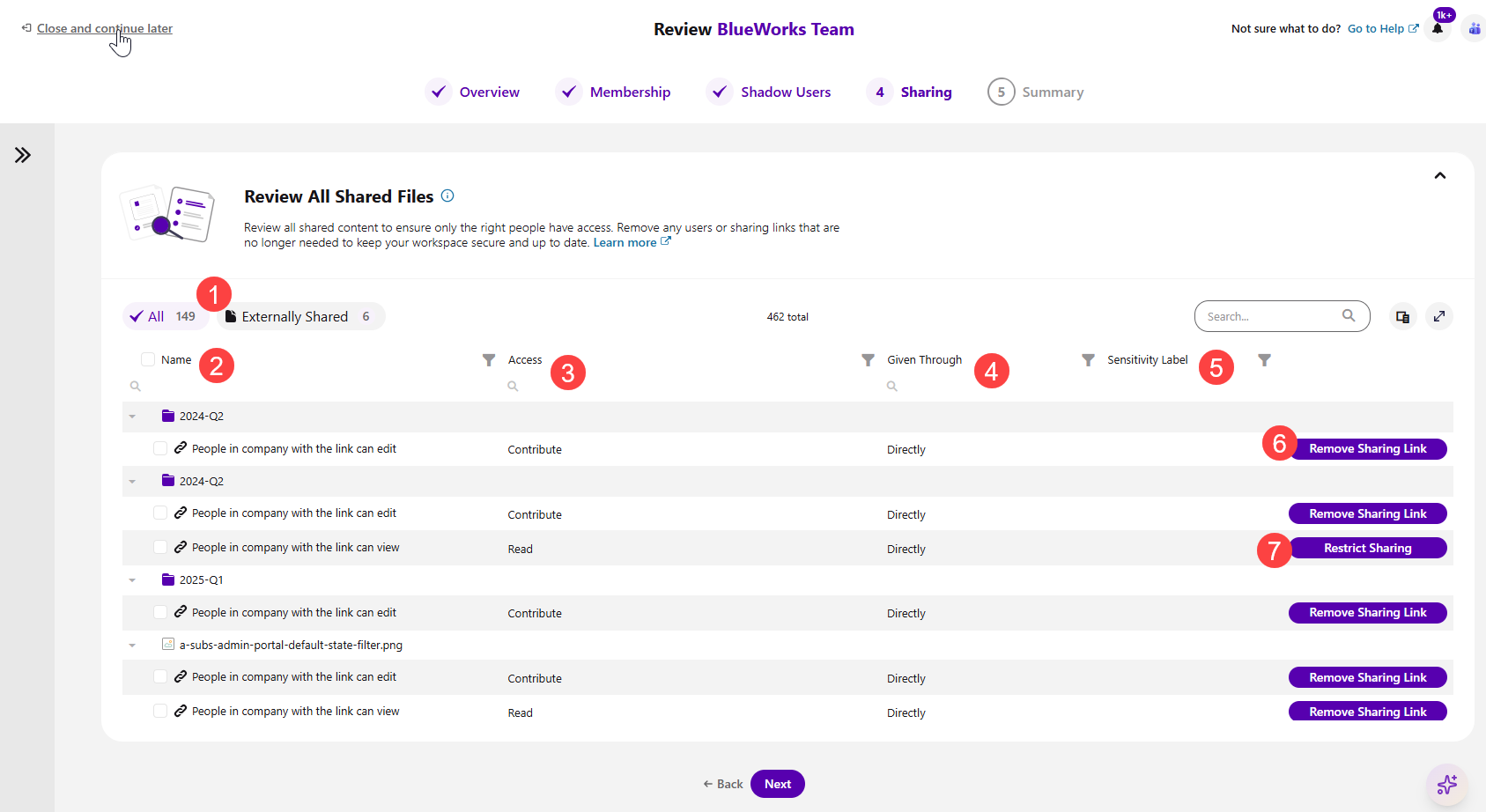Check the 2025-Q1 can edit row checkbox
The image size is (1486, 812).
pyautogui.click(x=160, y=612)
